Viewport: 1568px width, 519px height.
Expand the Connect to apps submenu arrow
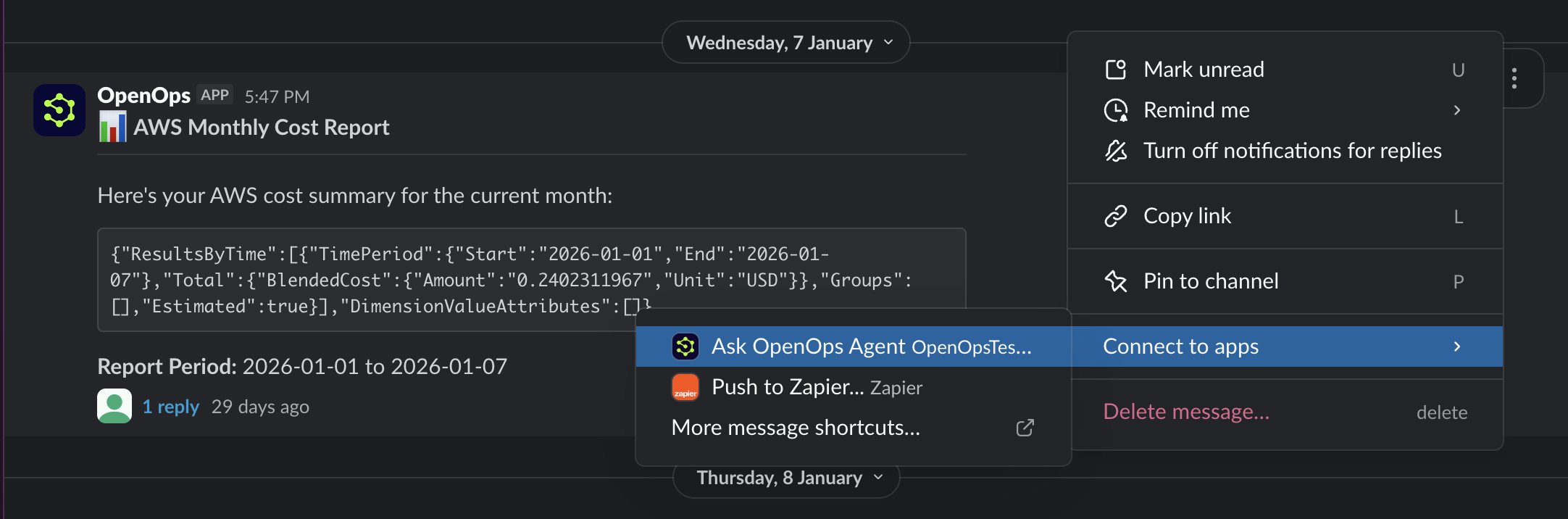coord(1458,346)
